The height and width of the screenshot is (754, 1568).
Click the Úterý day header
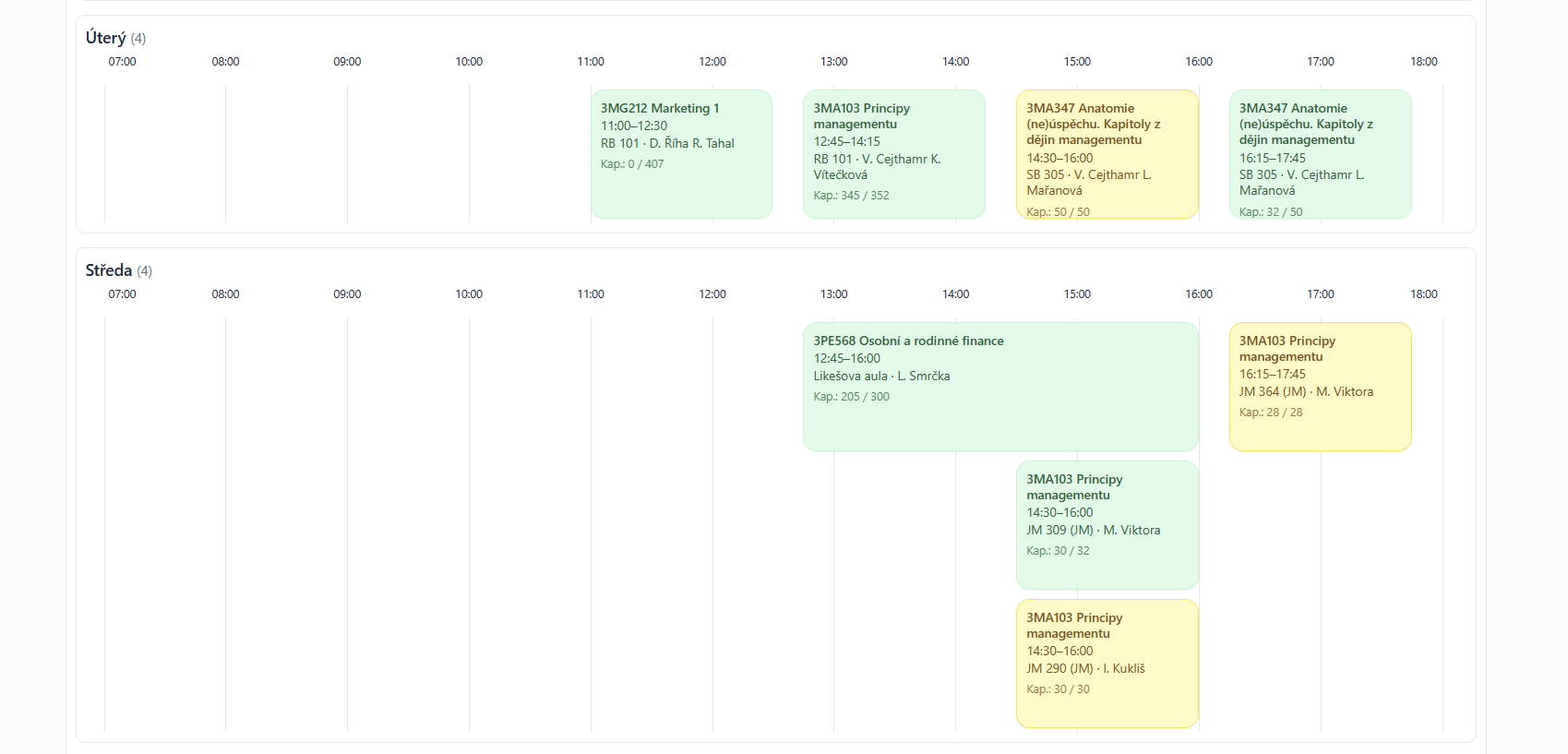(x=104, y=38)
